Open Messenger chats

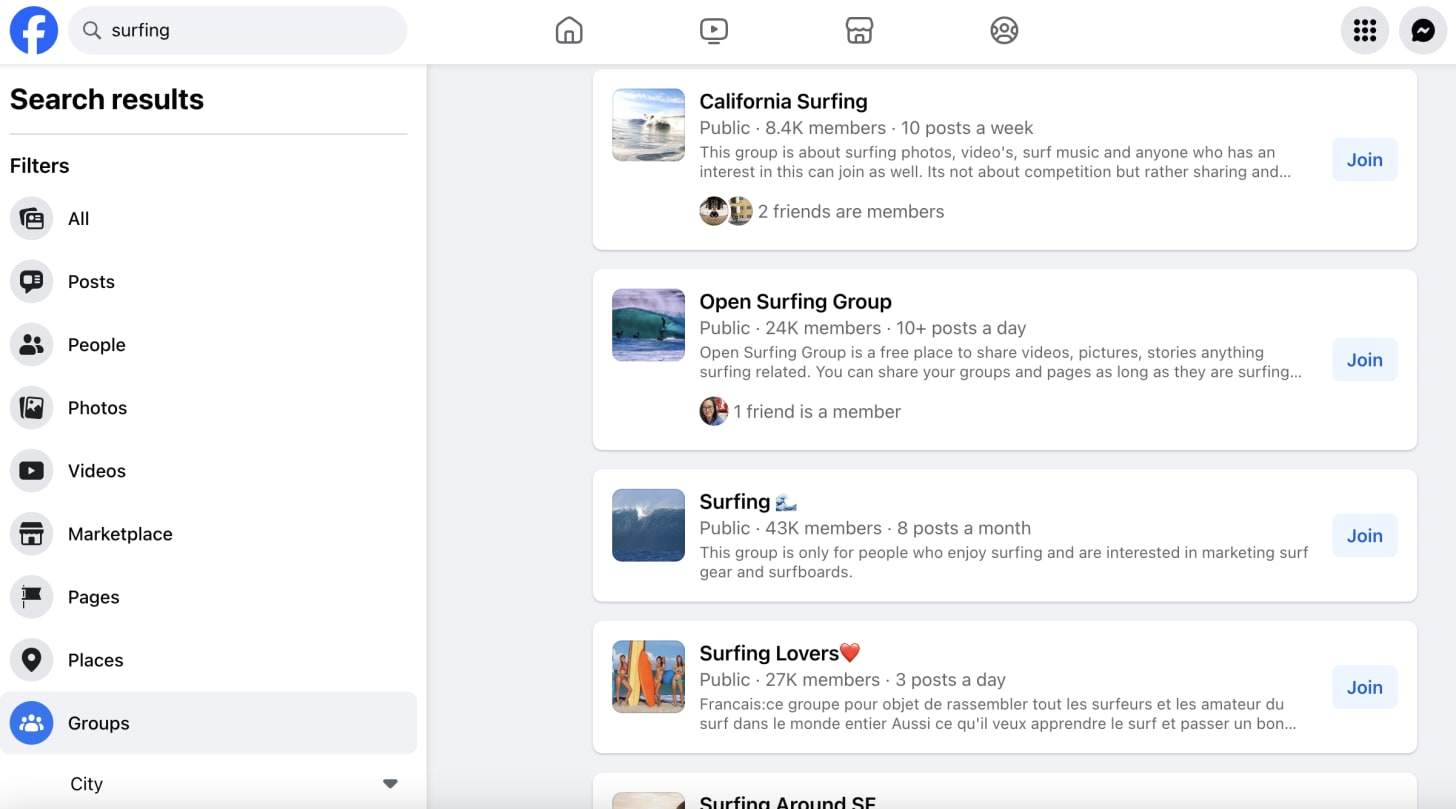(x=1423, y=31)
